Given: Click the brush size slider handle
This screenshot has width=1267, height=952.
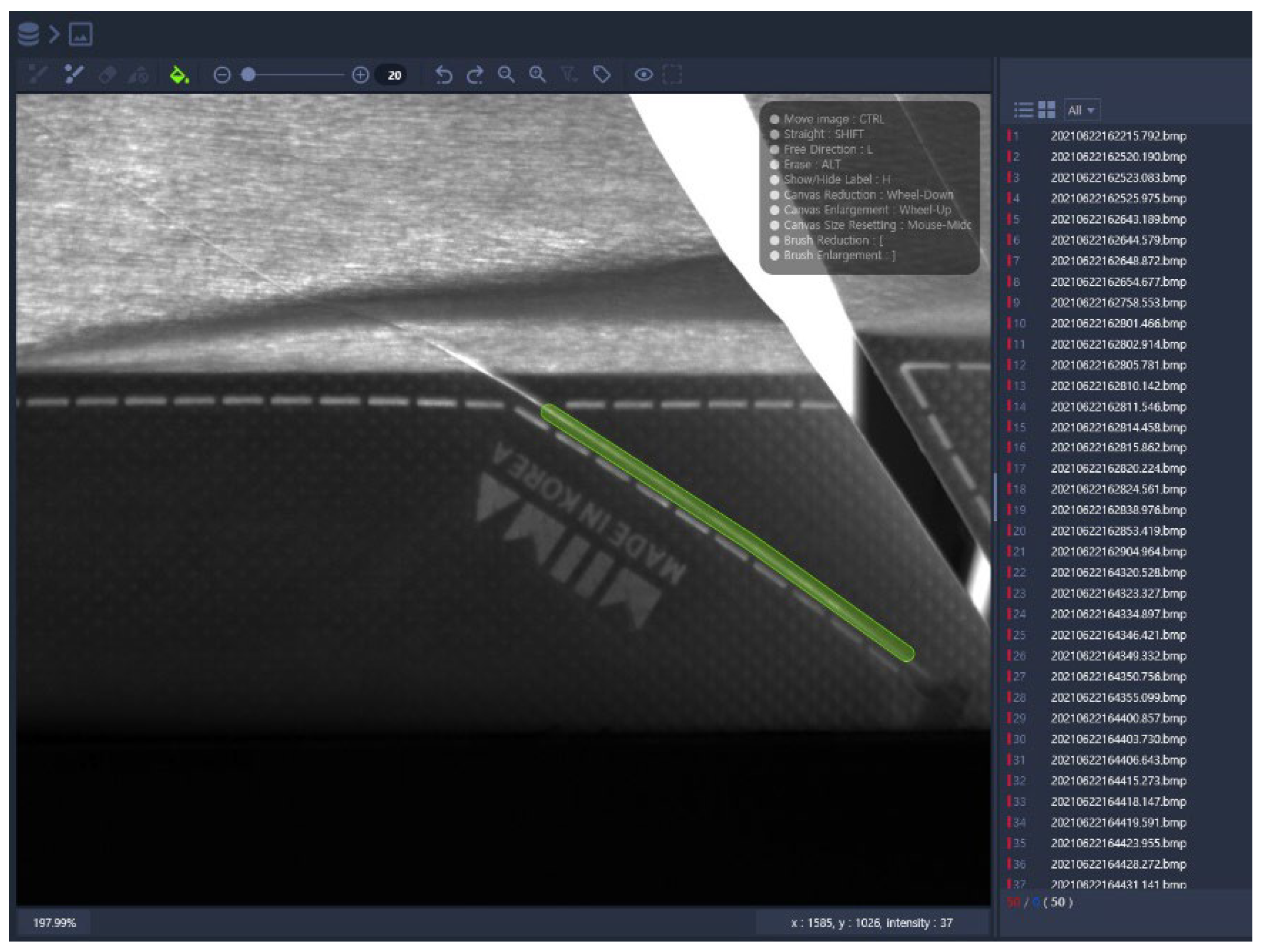Looking at the screenshot, I should point(248,75).
